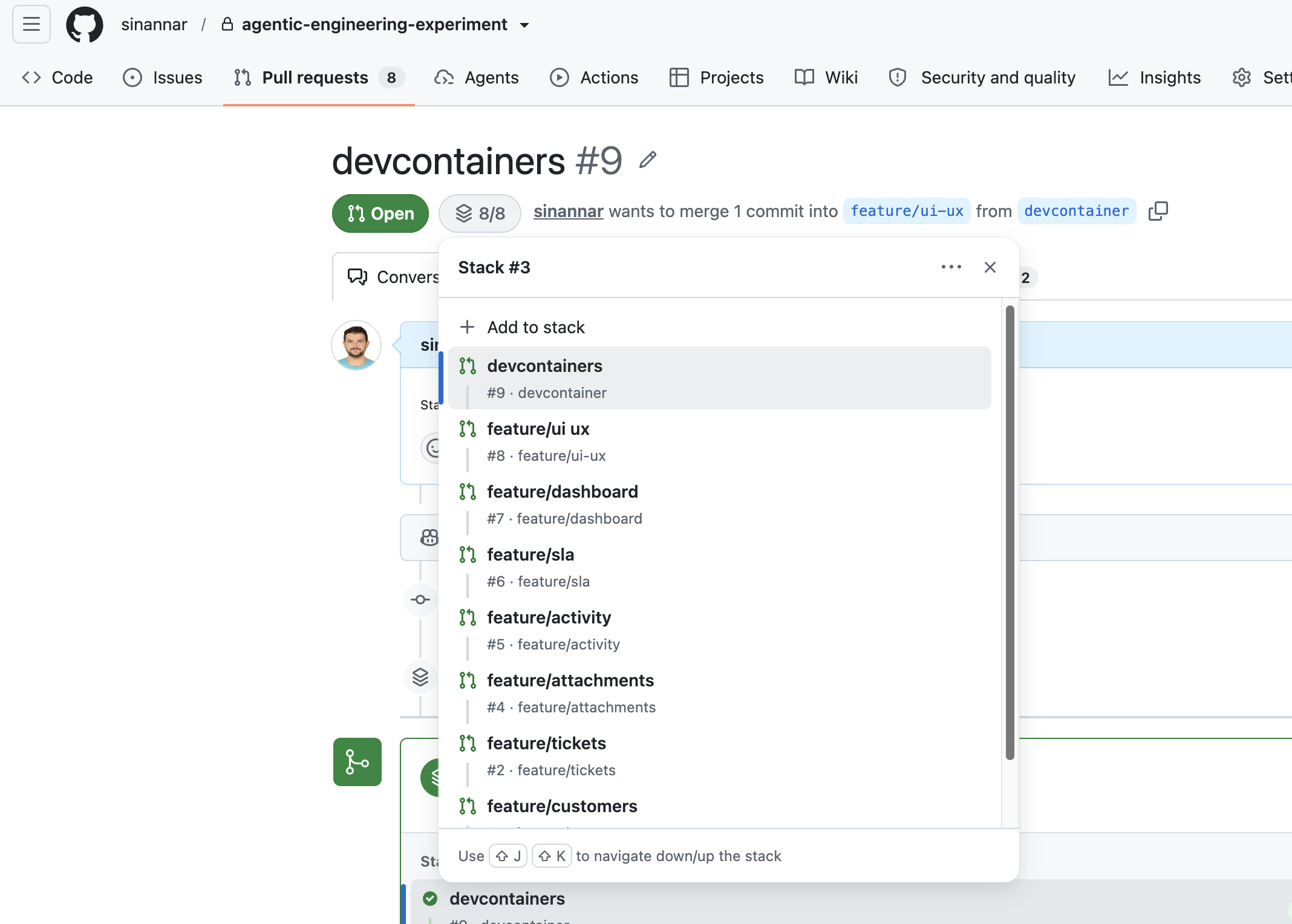Viewport: 1292px width, 924px height.
Task: Select feature/activity #5 in the stack
Action: pos(720,630)
